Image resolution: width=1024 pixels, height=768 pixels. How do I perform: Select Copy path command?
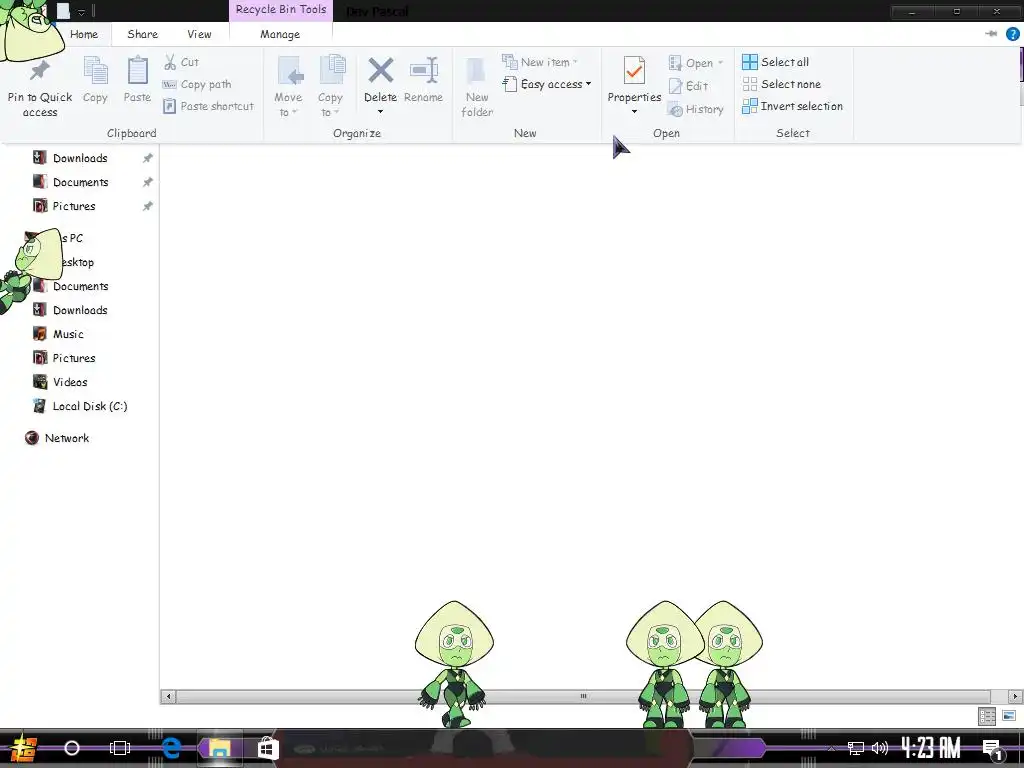click(197, 84)
